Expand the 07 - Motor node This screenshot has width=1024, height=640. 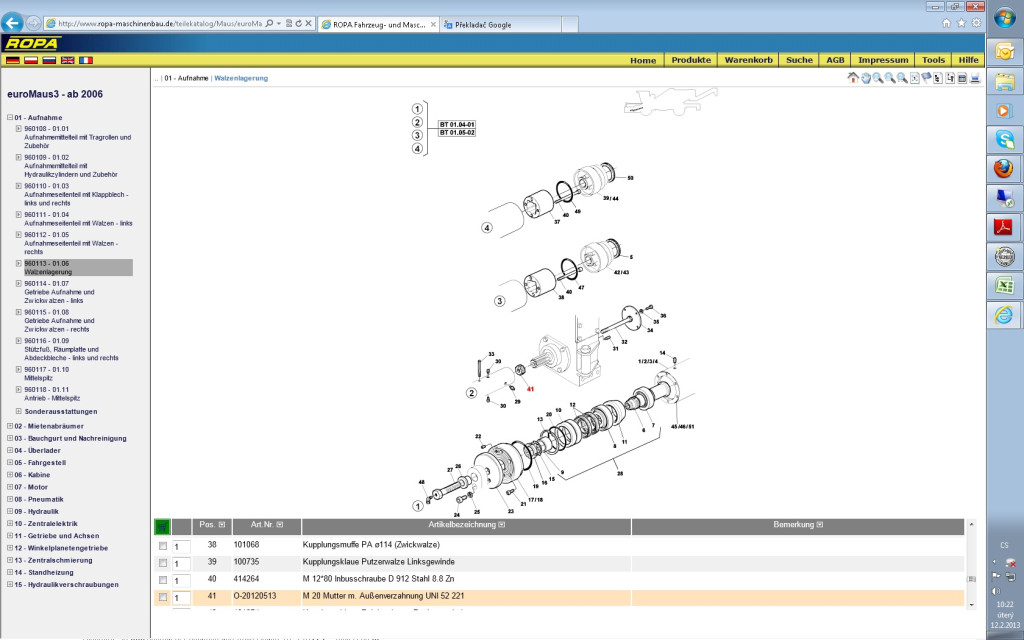tap(10, 487)
